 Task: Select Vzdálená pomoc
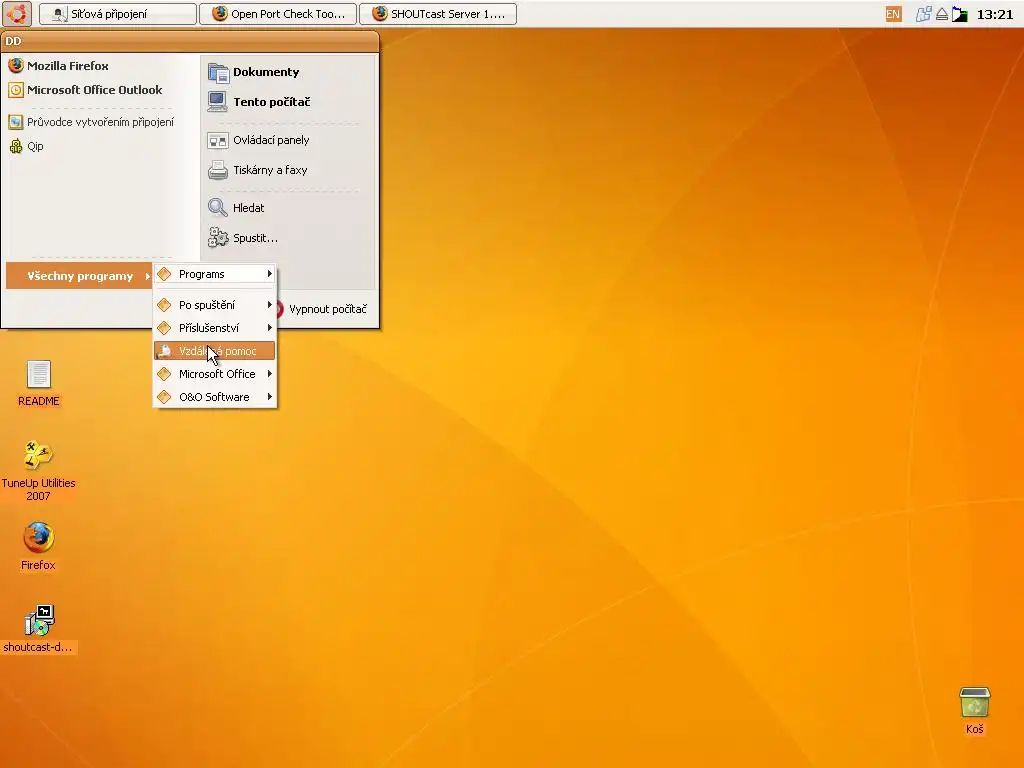click(215, 351)
